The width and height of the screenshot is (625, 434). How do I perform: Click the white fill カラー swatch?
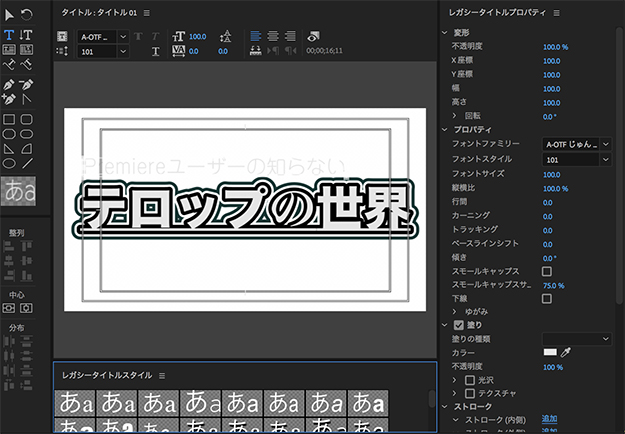point(550,352)
